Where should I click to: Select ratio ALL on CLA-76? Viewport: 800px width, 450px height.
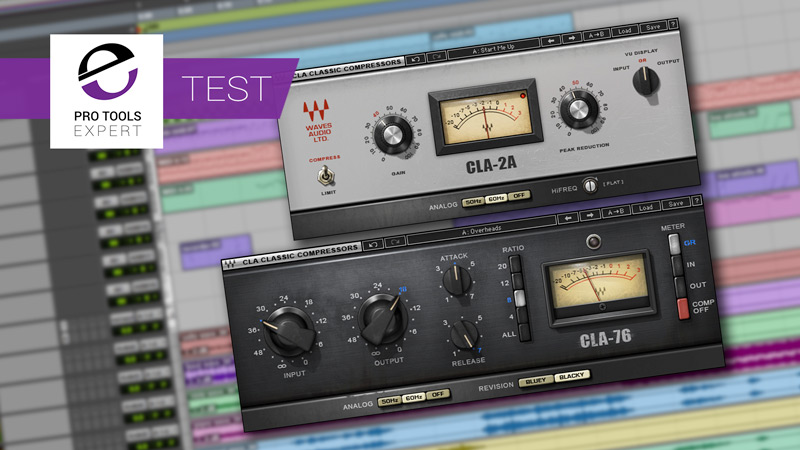point(524,332)
